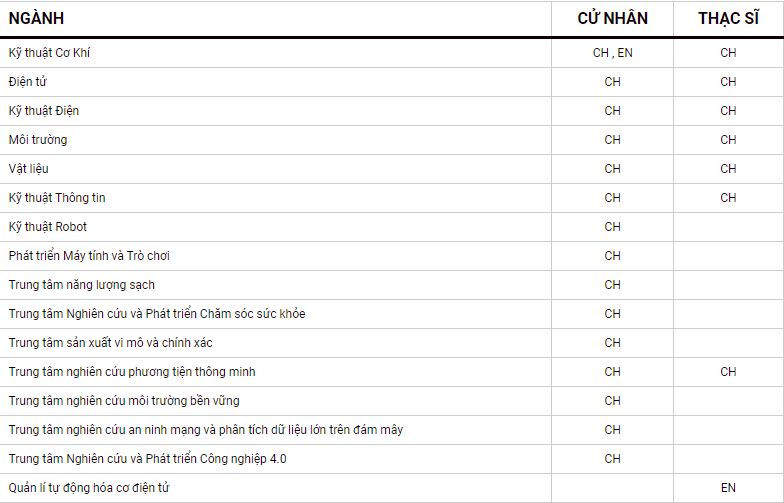Image resolution: width=784 pixels, height=503 pixels.
Task: Click the Vật liệu row label
Action: coord(31,169)
